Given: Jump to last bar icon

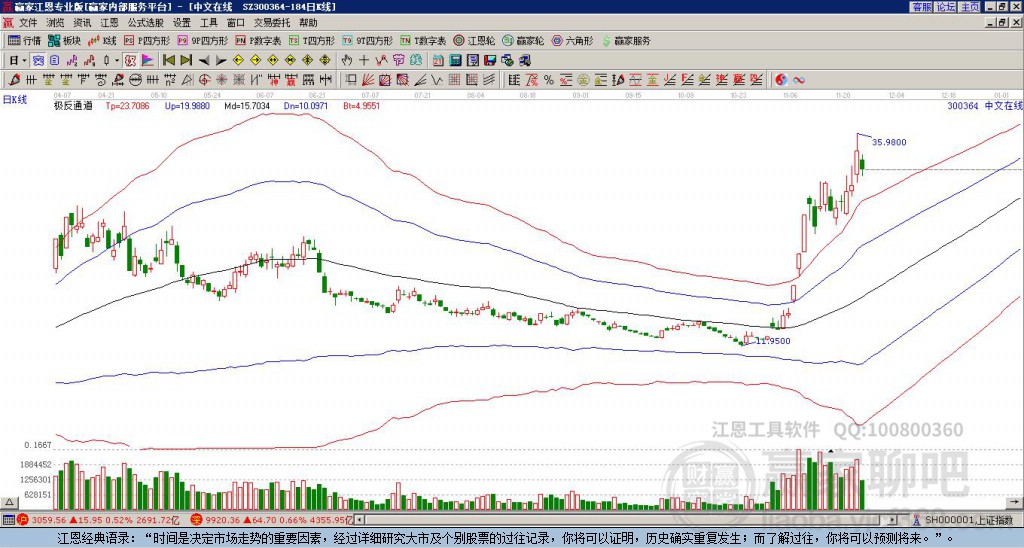Looking at the screenshot, I should (186, 61).
